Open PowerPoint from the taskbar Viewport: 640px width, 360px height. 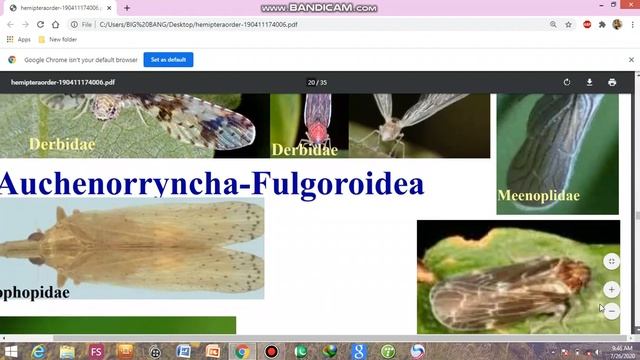click(x=213, y=351)
